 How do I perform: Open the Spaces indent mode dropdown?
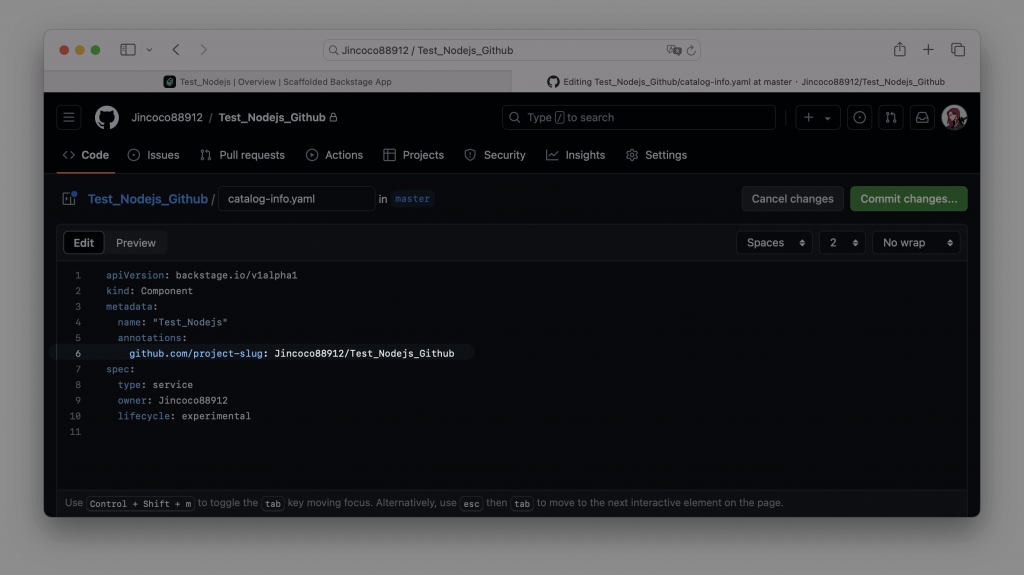[x=775, y=242]
